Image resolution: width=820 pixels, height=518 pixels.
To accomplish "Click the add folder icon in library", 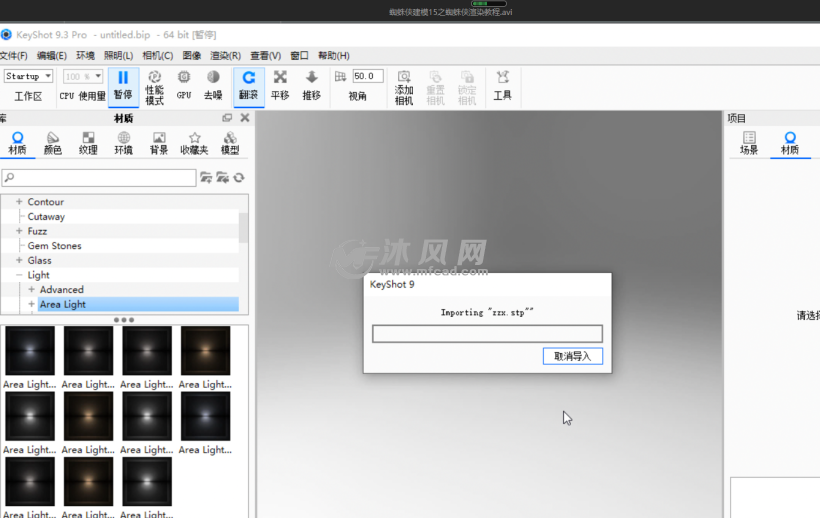I will (x=206, y=178).
